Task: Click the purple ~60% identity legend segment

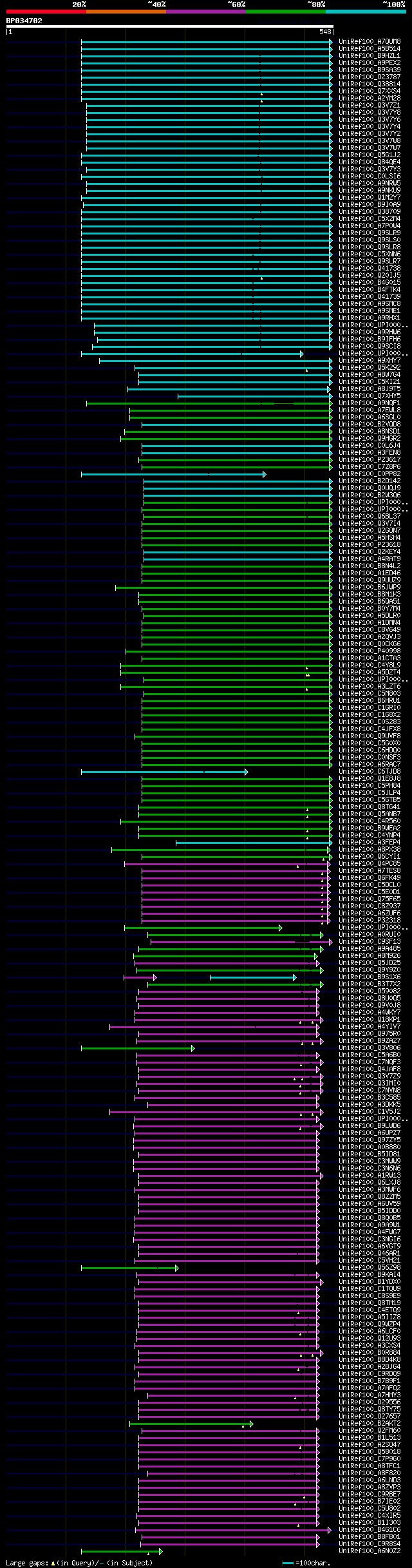Action: pos(206,12)
